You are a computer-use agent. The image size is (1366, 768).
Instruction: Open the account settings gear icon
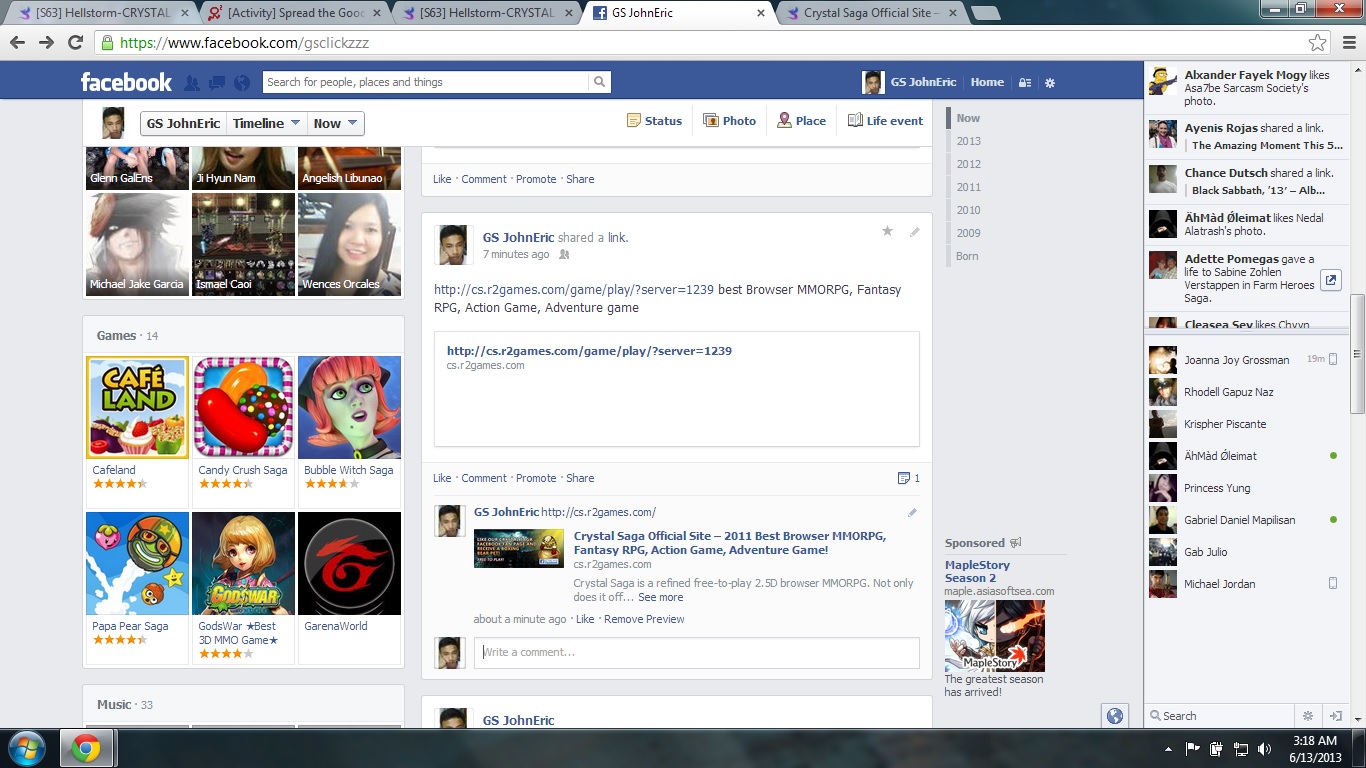(x=1050, y=83)
